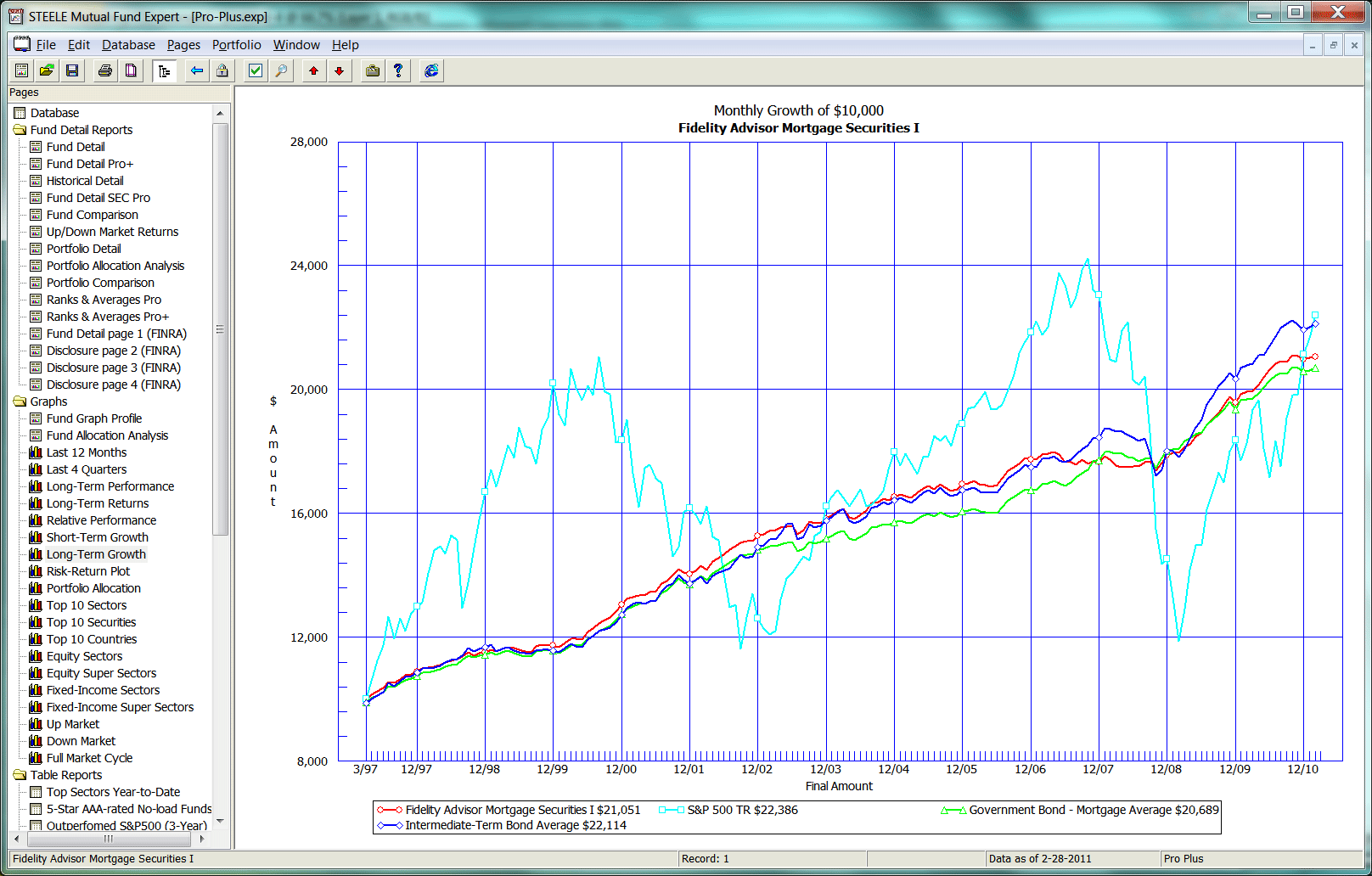The width and height of the screenshot is (1372, 876).
Task: Restore the inner document window button
Action: pos(1333,46)
